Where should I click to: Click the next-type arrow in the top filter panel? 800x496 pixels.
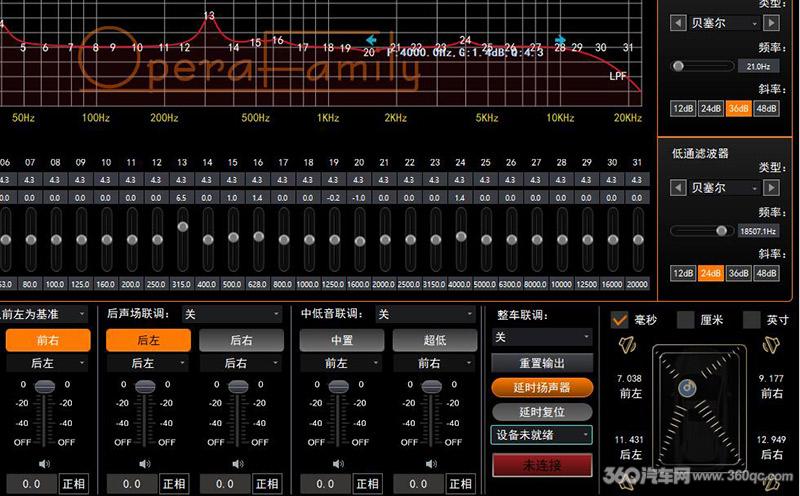771,23
